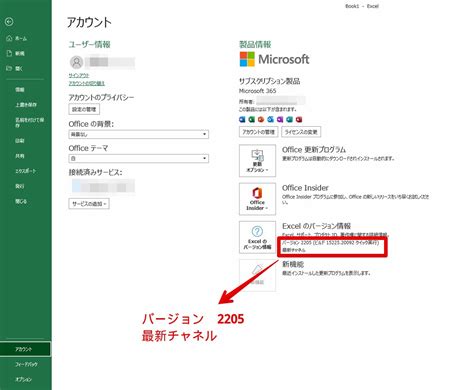This screenshot has width=474, height=390.
Task: Click the アカウント page title
Action: (x=89, y=22)
